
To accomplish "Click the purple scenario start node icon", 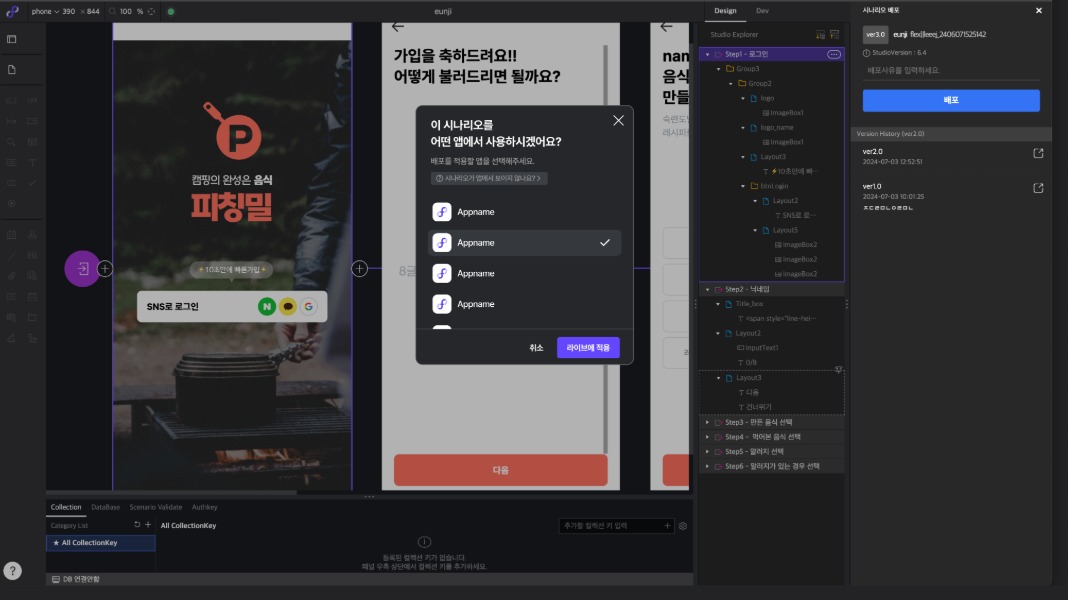I will (x=82, y=268).
